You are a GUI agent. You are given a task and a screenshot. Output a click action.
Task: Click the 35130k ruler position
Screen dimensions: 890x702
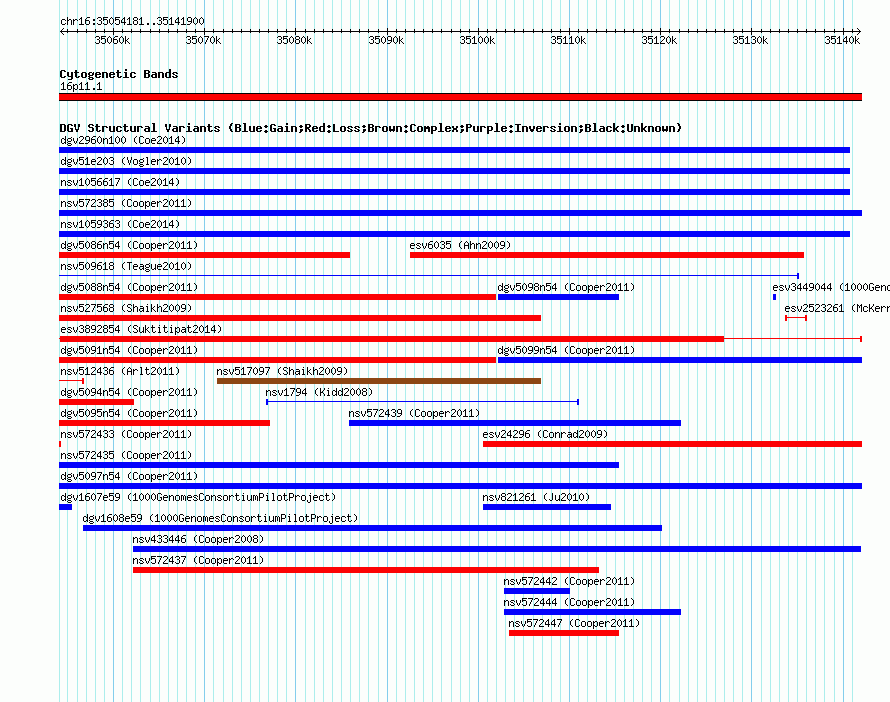(x=750, y=40)
